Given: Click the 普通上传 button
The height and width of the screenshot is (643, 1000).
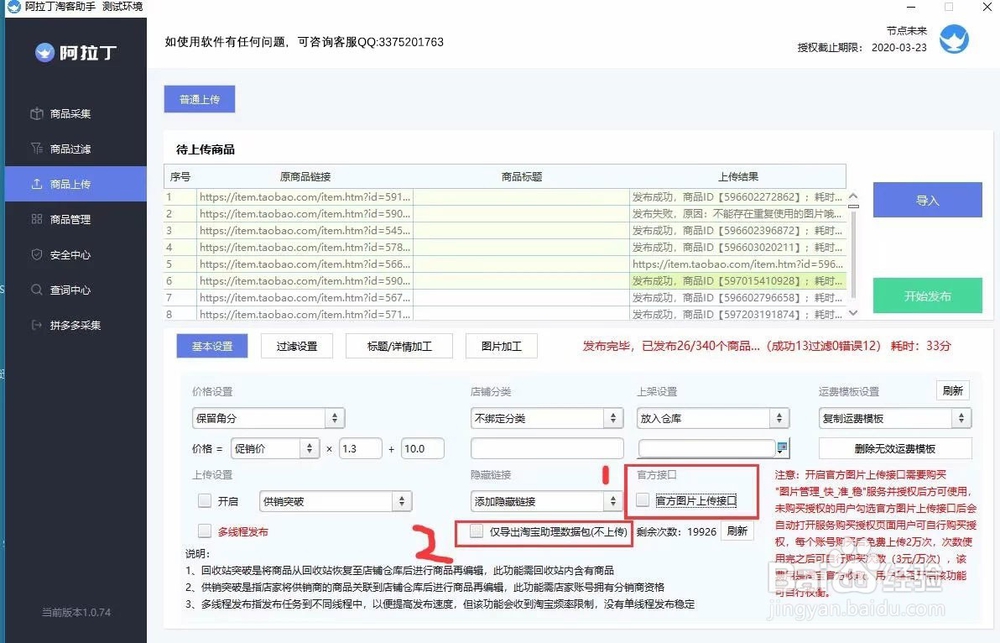Looking at the screenshot, I should (199, 100).
